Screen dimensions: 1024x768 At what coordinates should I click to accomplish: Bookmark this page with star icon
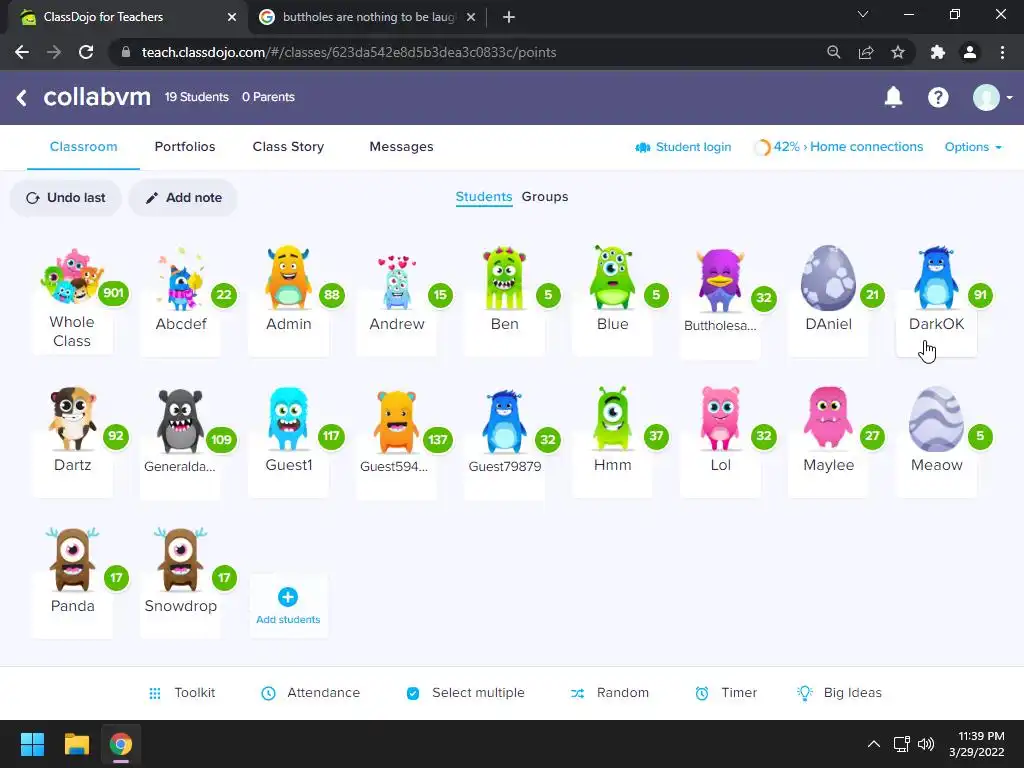pyautogui.click(x=898, y=52)
